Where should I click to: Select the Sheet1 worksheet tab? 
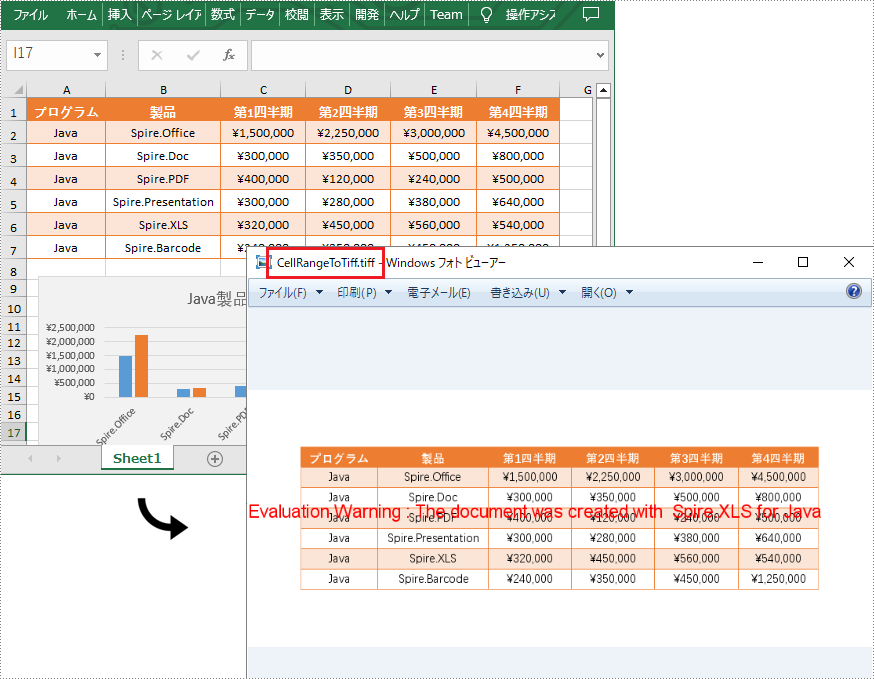136,457
